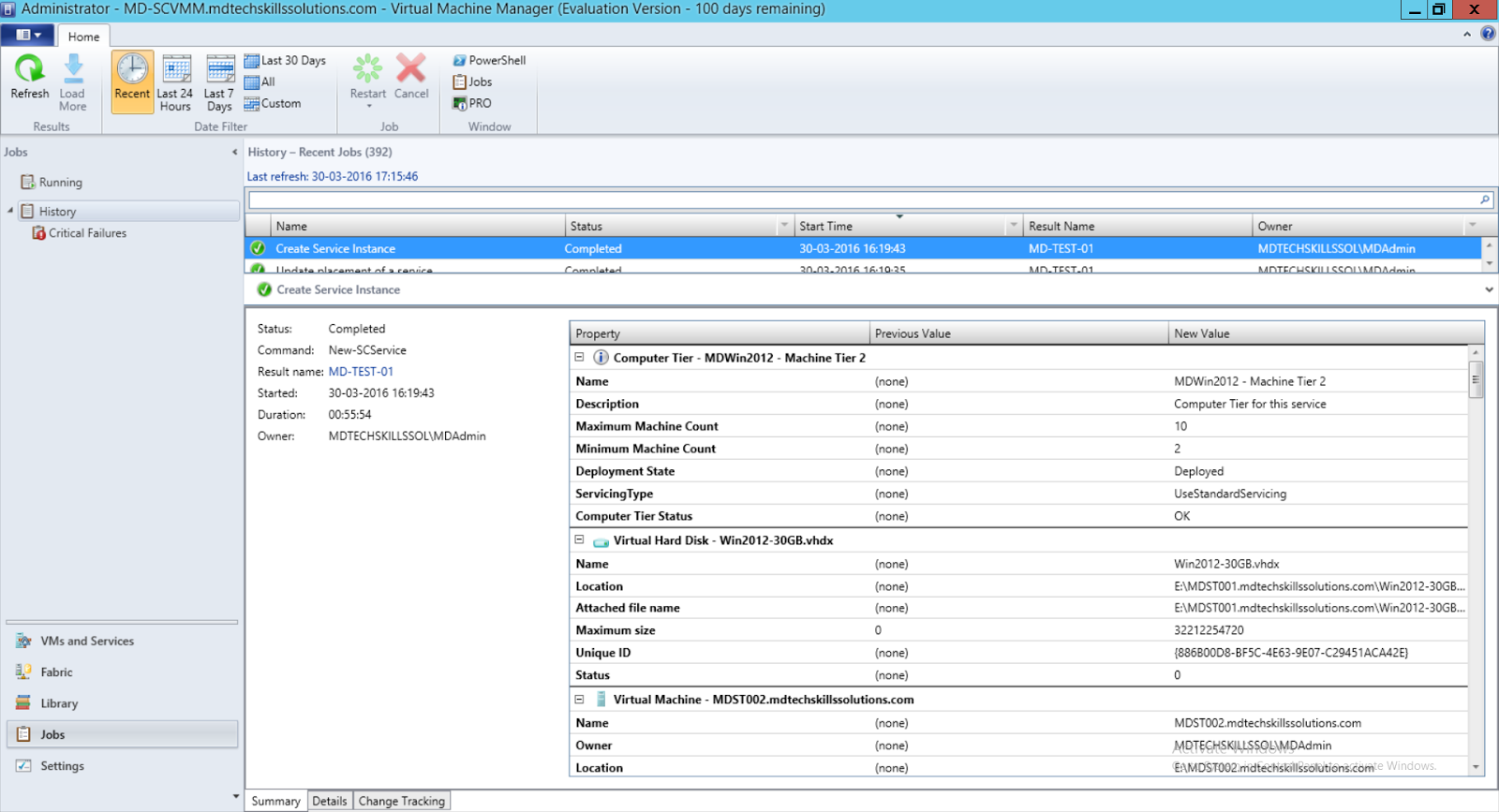Viewport: 1499px width, 812px height.
Task: Open the PRO window
Action: [471, 104]
